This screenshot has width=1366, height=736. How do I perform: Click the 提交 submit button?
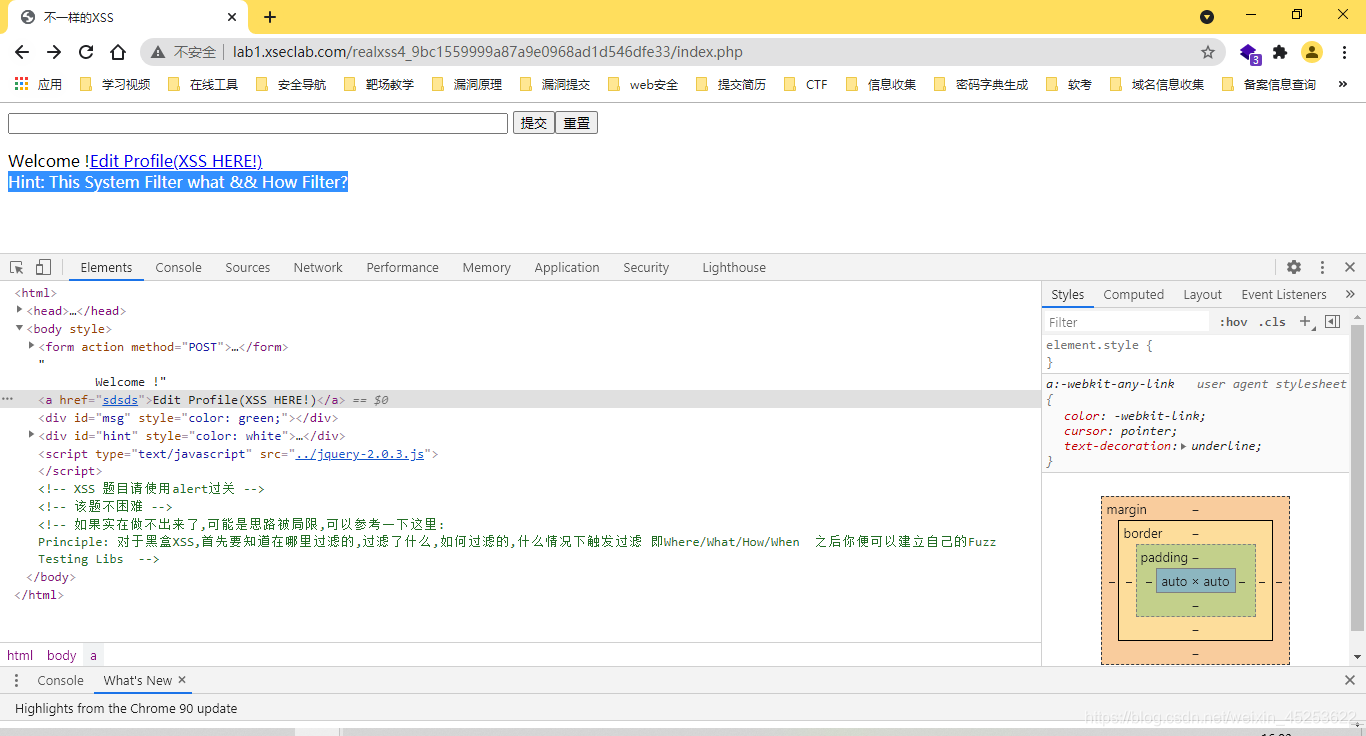click(534, 123)
